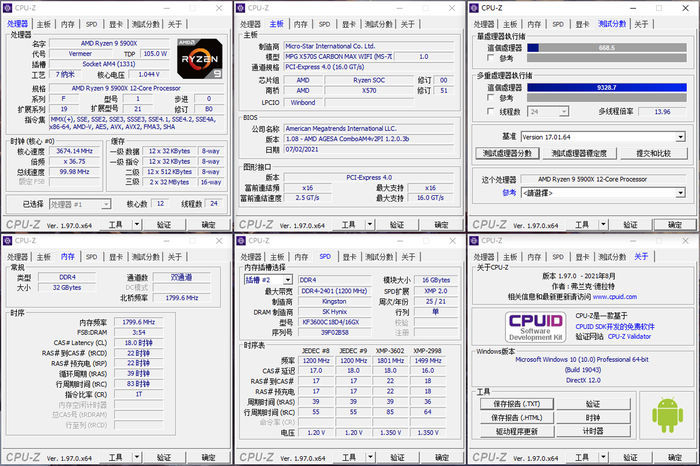Click the green Android robot icon
Screen dimensions: 700x466
click(667, 415)
